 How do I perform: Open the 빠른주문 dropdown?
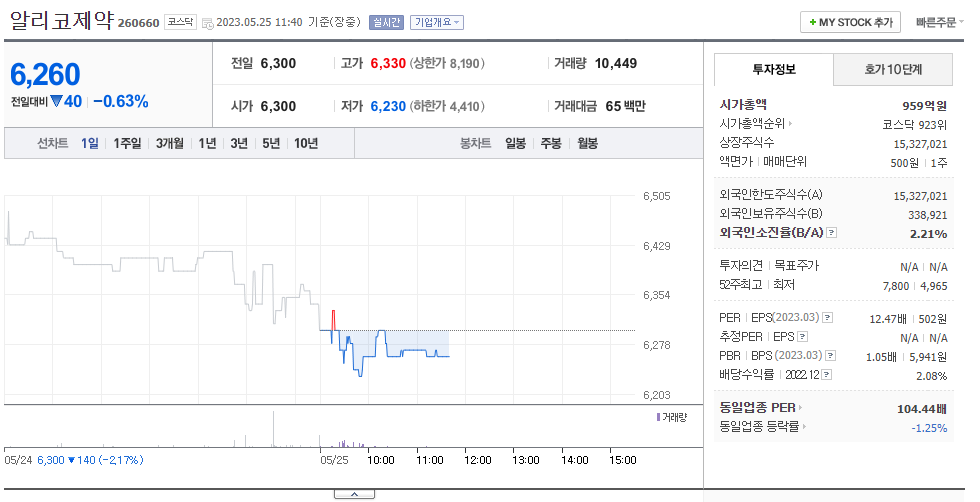point(939,22)
